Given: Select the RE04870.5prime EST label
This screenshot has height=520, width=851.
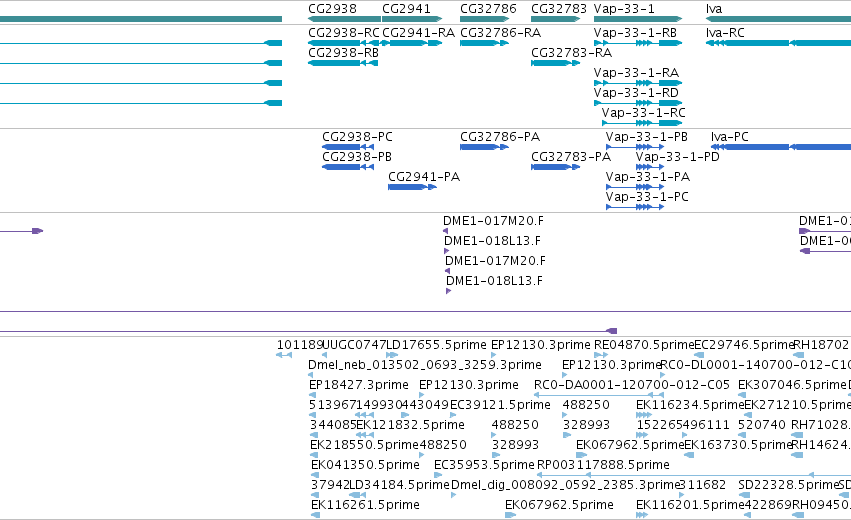Looking at the screenshot, I should pyautogui.click(x=644, y=345).
